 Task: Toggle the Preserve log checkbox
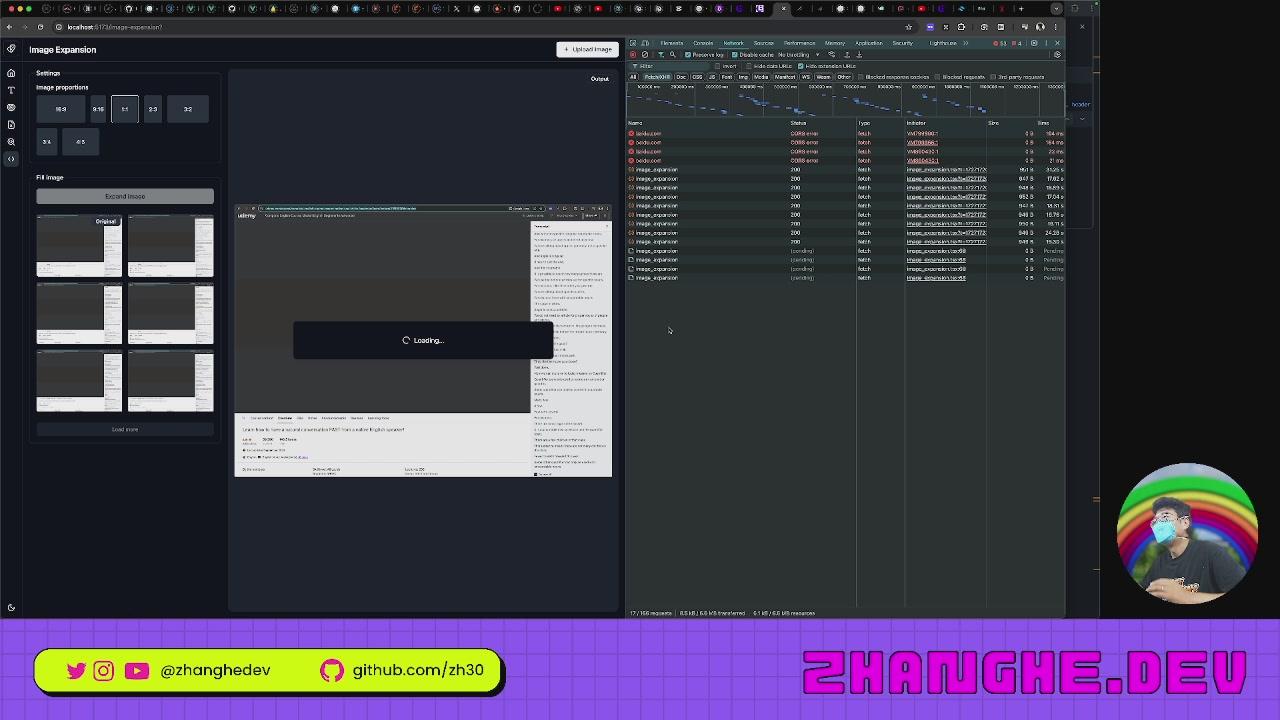[x=687, y=55]
